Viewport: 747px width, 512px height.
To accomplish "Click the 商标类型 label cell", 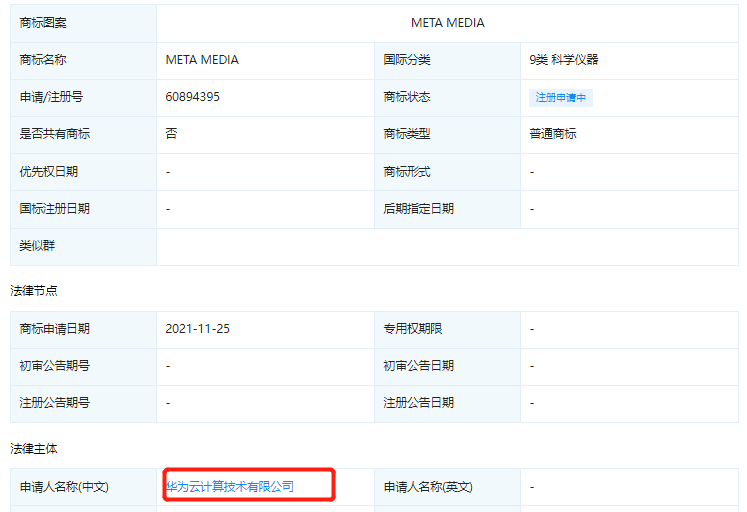I will (447, 135).
